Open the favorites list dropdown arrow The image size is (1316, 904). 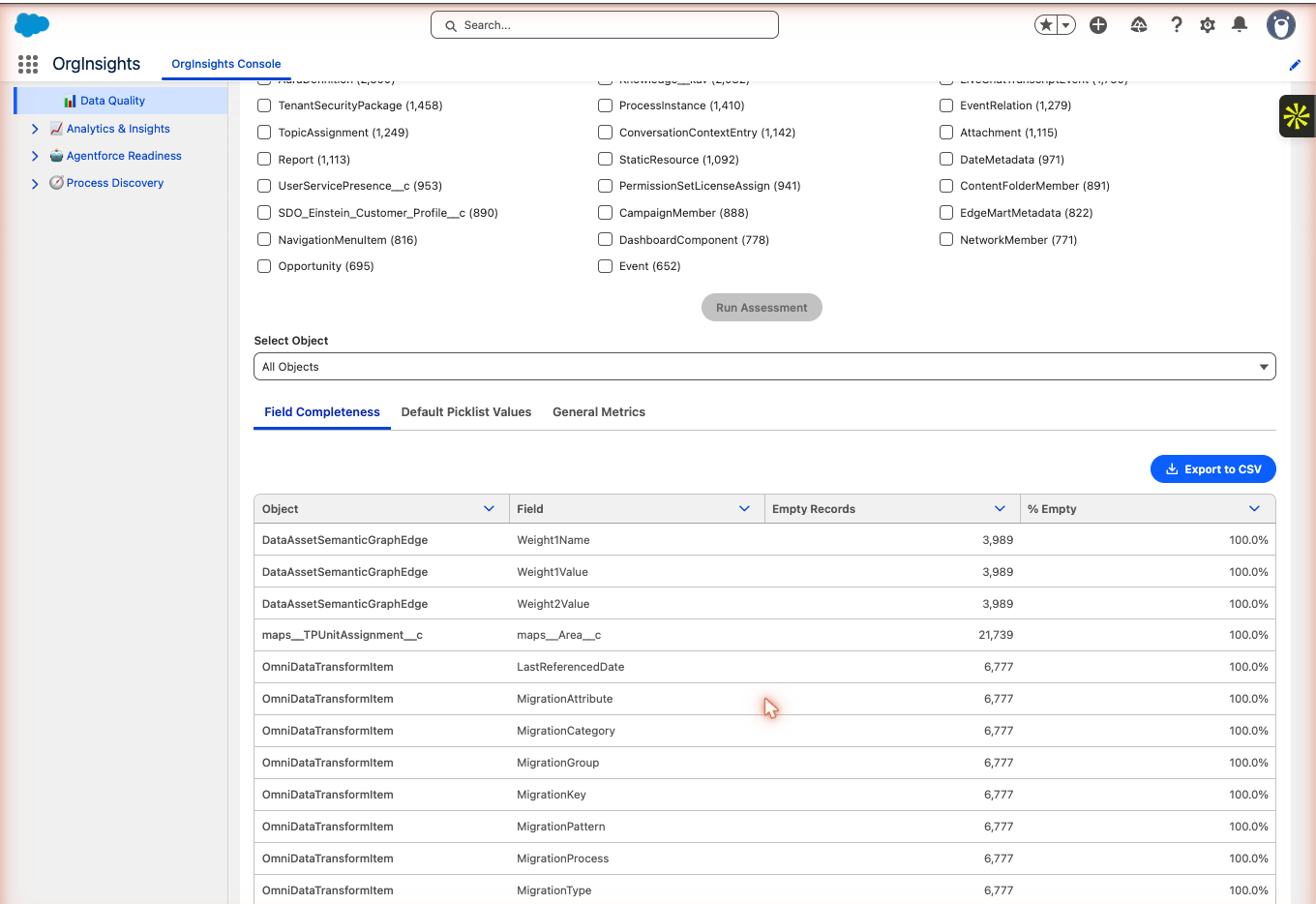click(x=1066, y=25)
